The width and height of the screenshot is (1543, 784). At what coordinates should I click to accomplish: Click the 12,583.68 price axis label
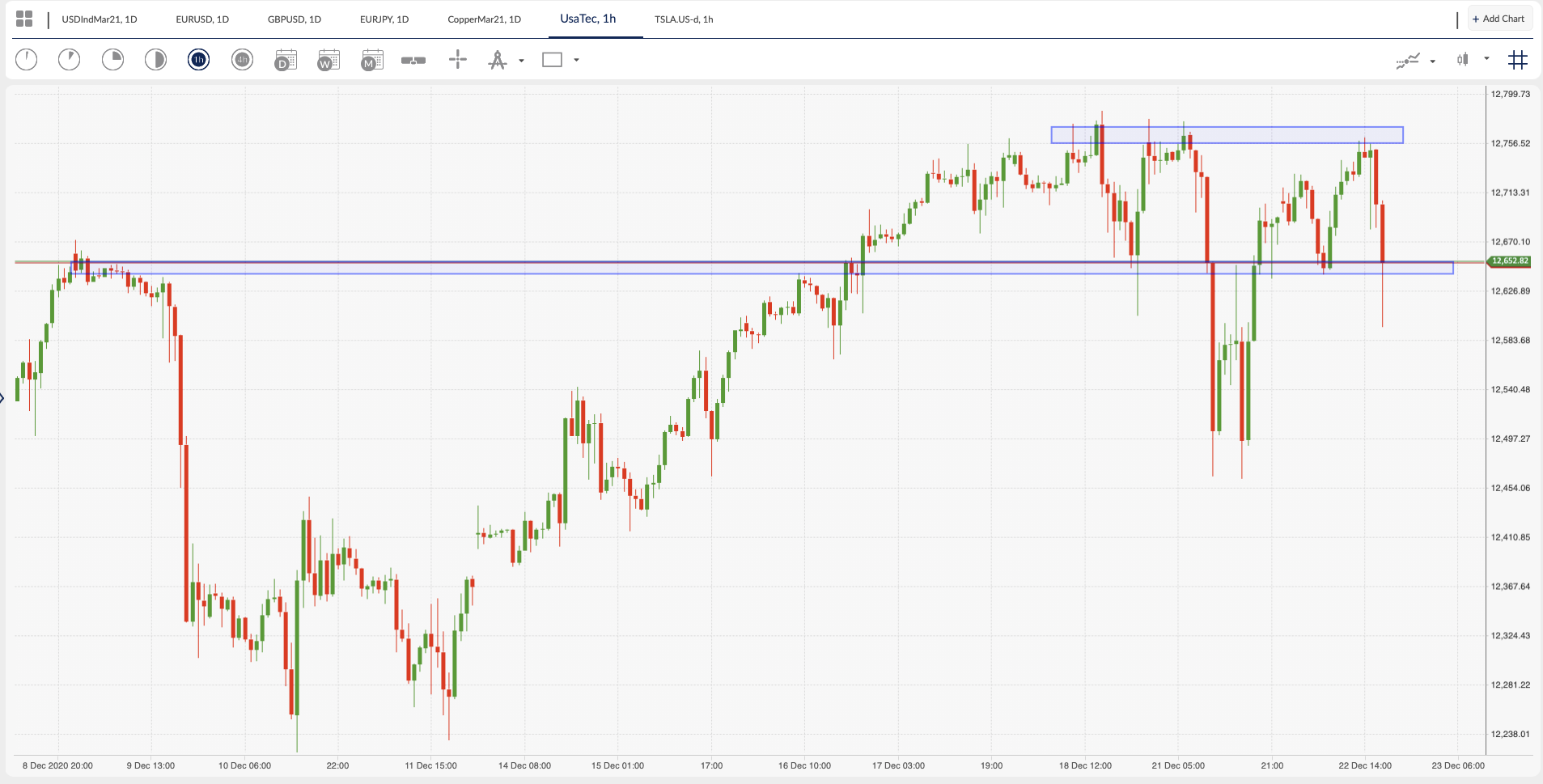1510,341
